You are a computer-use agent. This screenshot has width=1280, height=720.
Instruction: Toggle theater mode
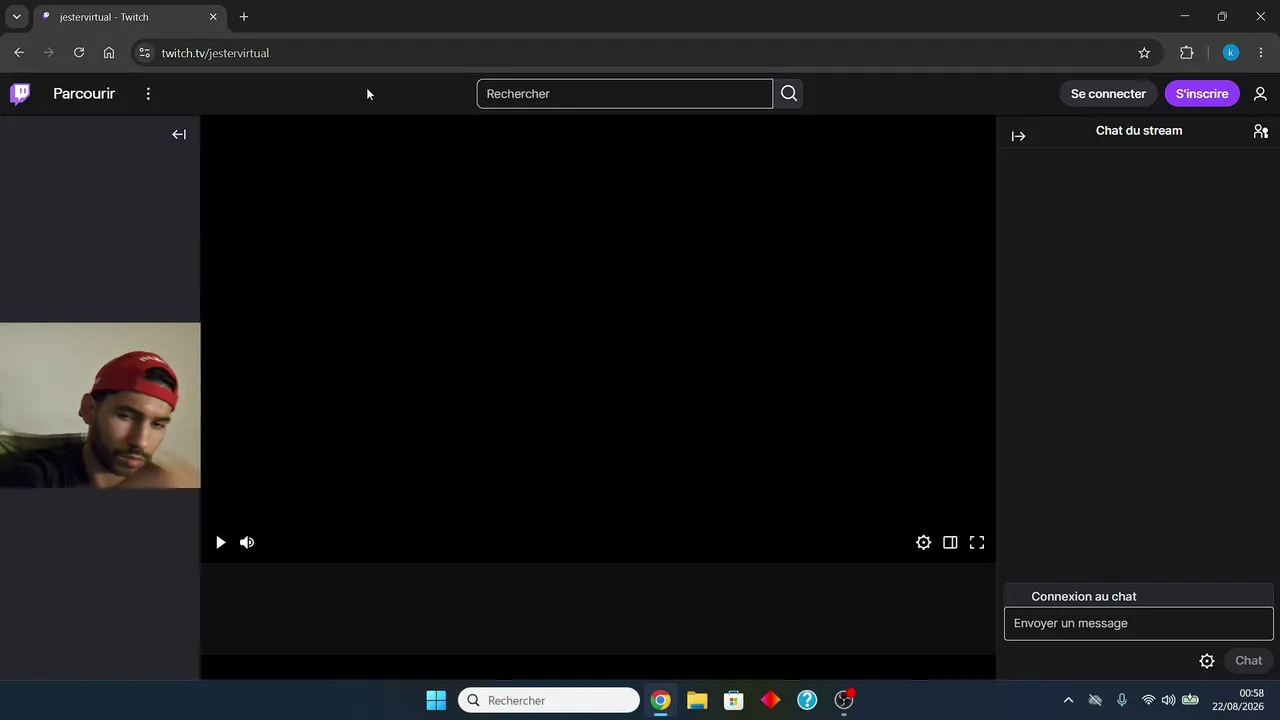pyautogui.click(x=950, y=542)
